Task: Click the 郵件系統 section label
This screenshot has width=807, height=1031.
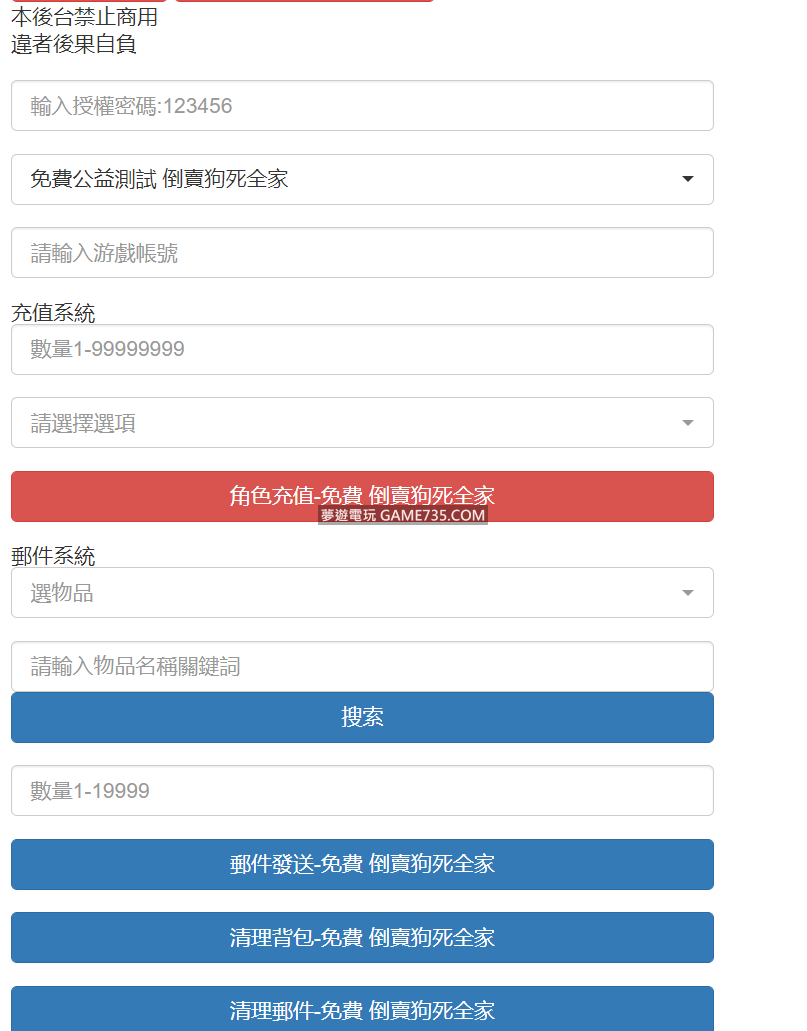Action: [53, 556]
